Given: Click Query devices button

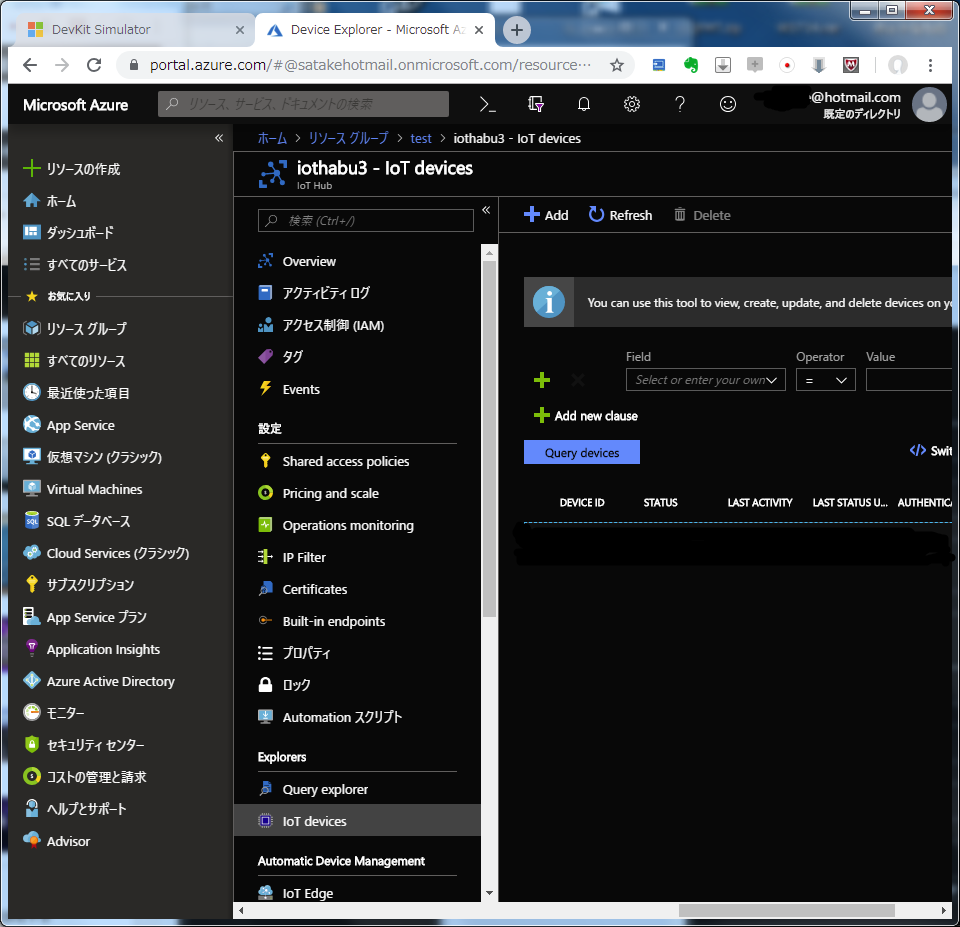Looking at the screenshot, I should click(582, 452).
